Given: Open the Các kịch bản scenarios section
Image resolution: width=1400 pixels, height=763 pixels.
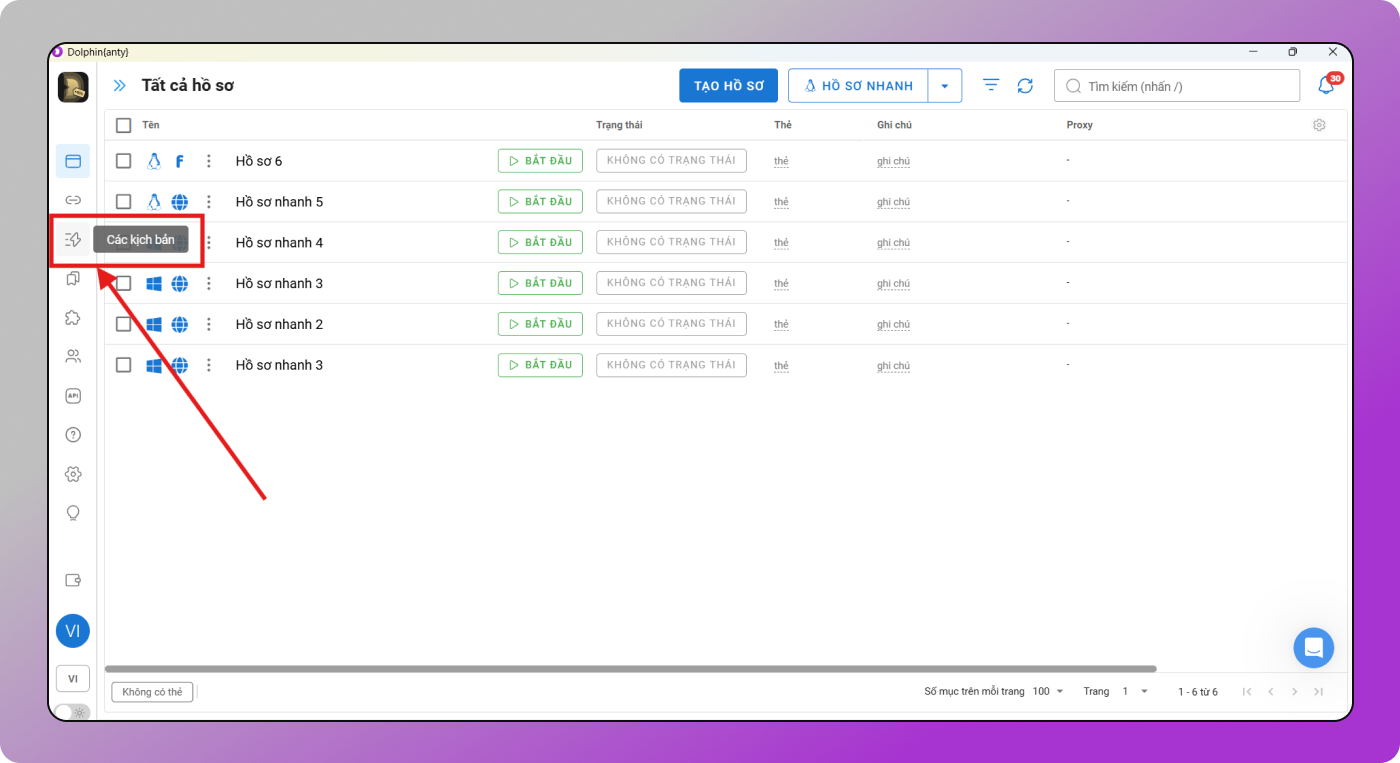Looking at the screenshot, I should [72, 239].
